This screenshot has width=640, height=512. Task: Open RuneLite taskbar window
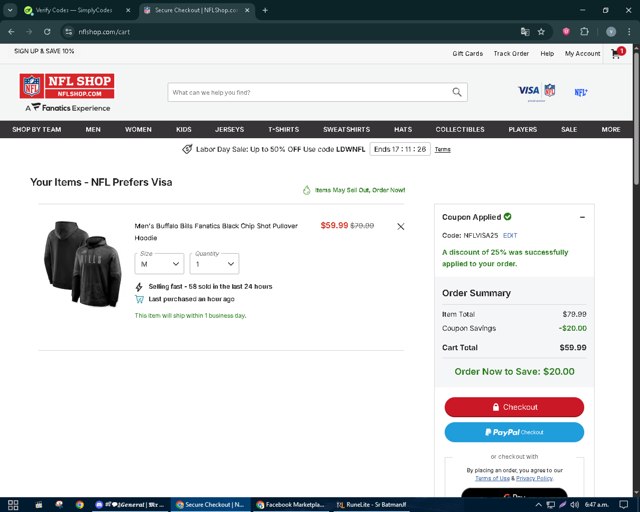point(371,505)
